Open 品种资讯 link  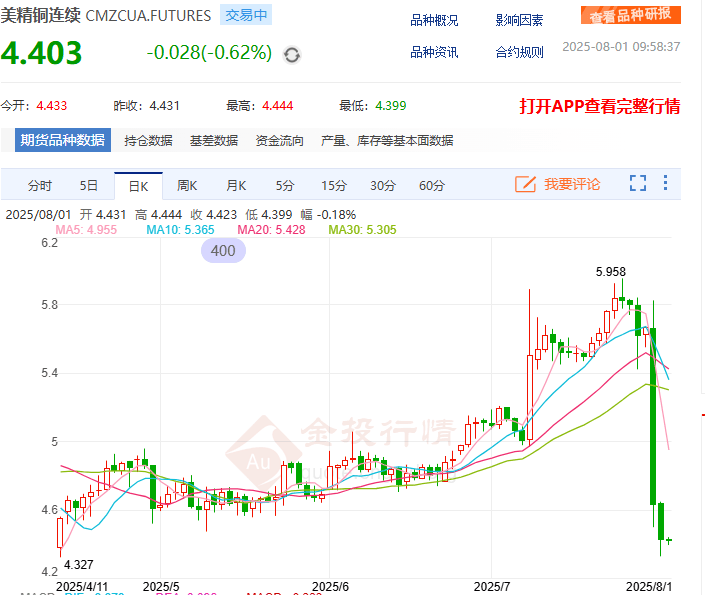[434, 52]
